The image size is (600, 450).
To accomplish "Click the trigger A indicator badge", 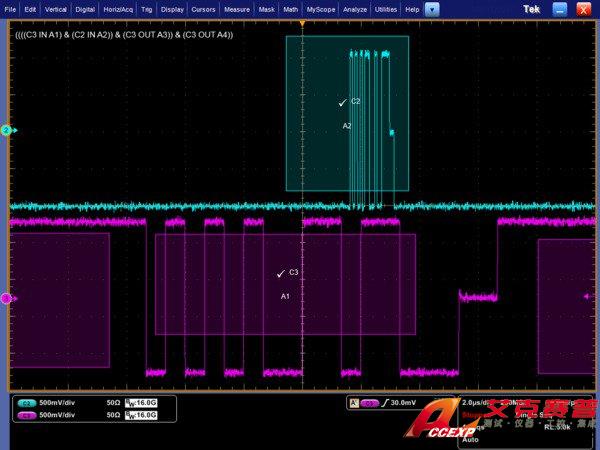I will tap(352, 403).
